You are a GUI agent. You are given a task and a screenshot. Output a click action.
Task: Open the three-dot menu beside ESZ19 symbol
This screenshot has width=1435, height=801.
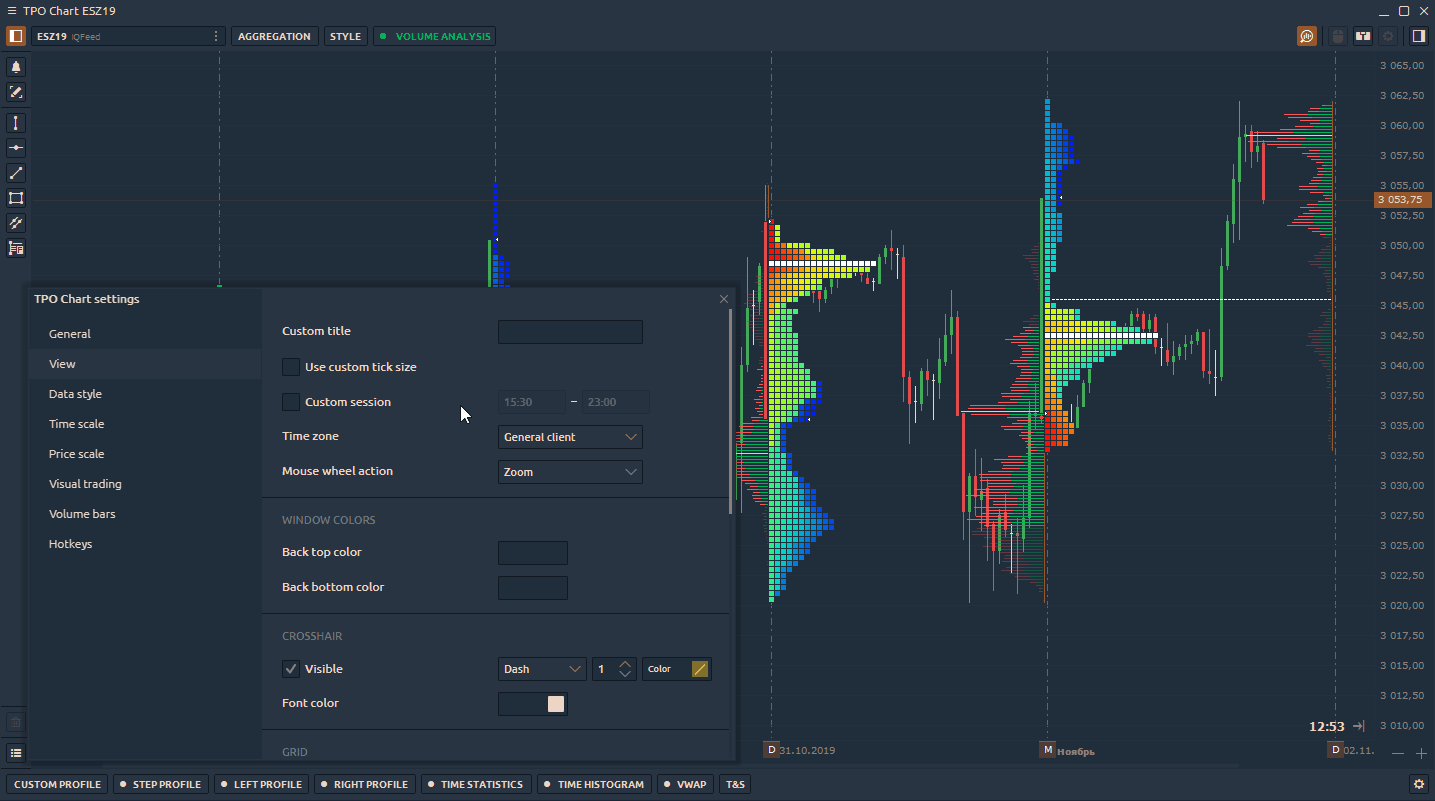[216, 36]
